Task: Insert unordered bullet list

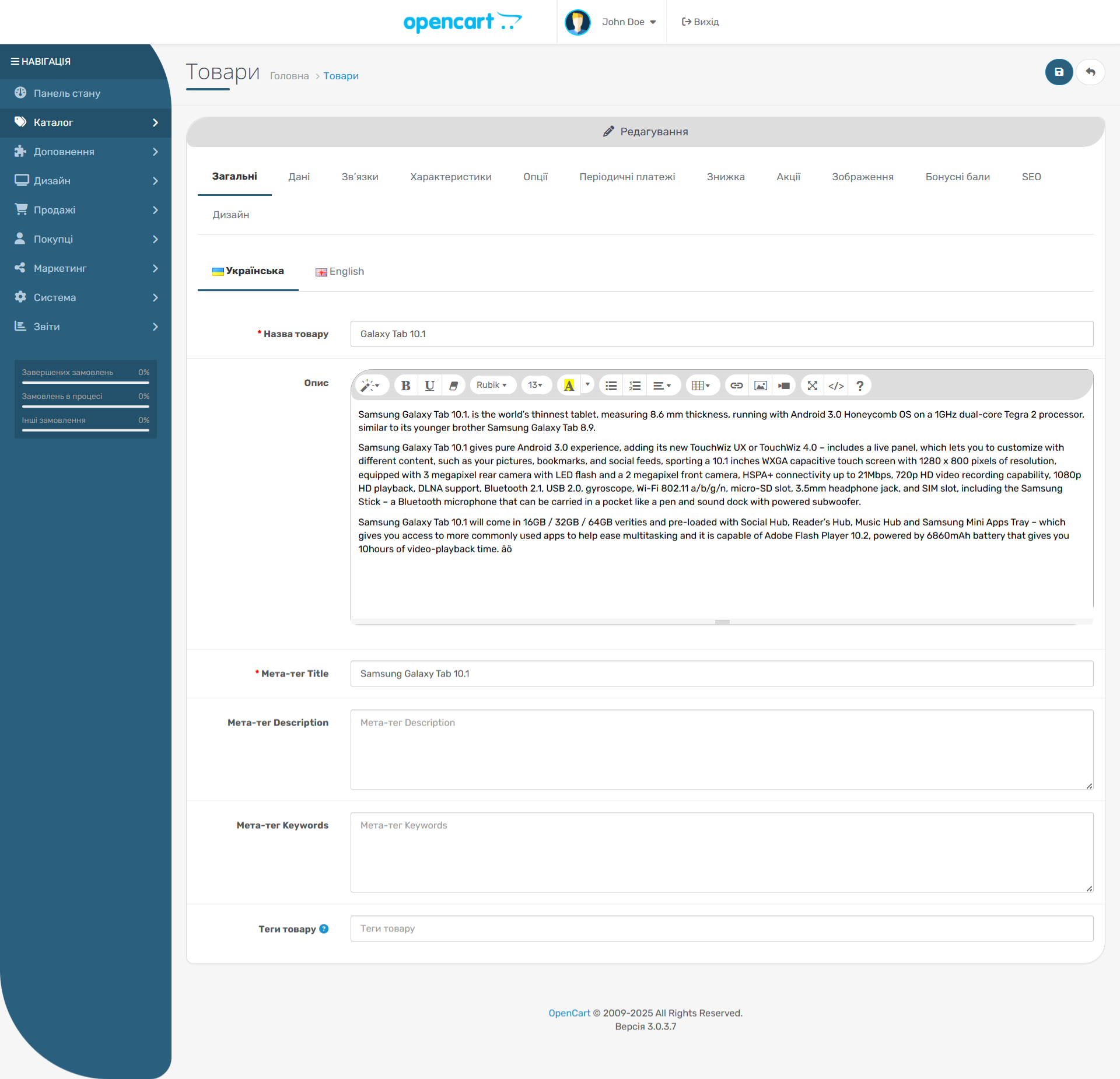Action: coord(611,386)
